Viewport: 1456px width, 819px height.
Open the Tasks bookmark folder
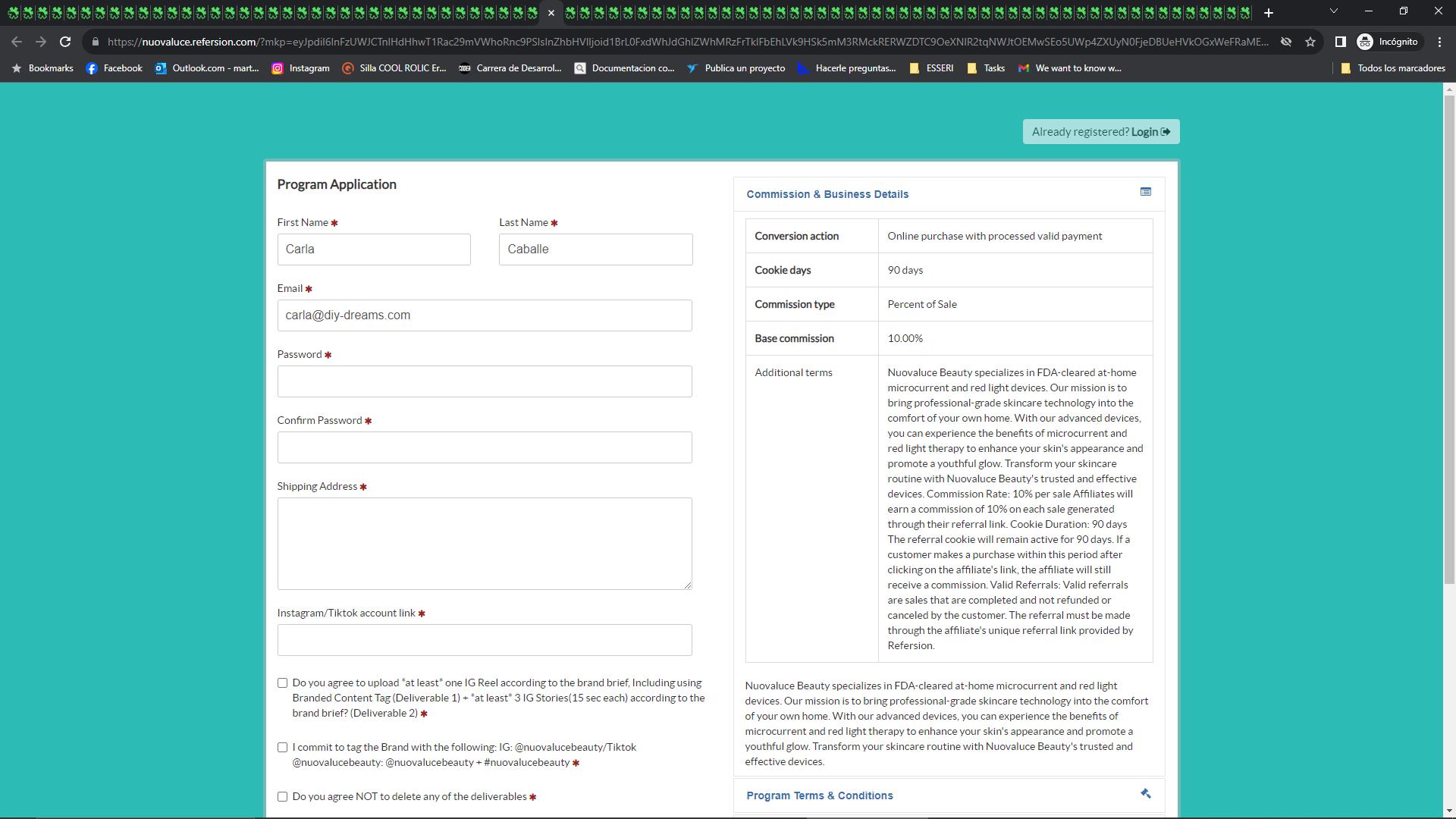pyautogui.click(x=987, y=68)
